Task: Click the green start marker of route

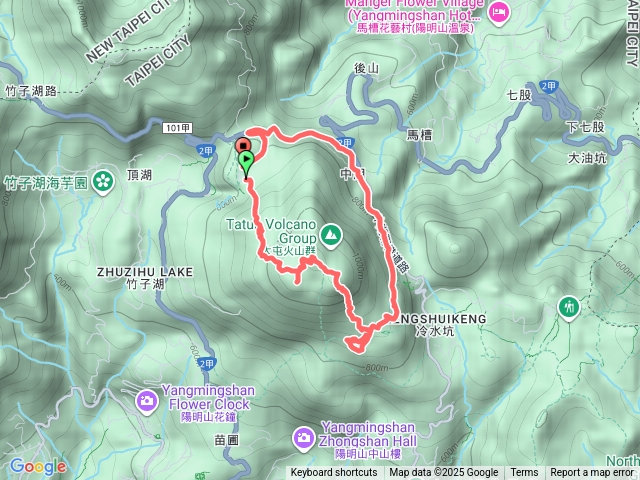Action: (246, 162)
